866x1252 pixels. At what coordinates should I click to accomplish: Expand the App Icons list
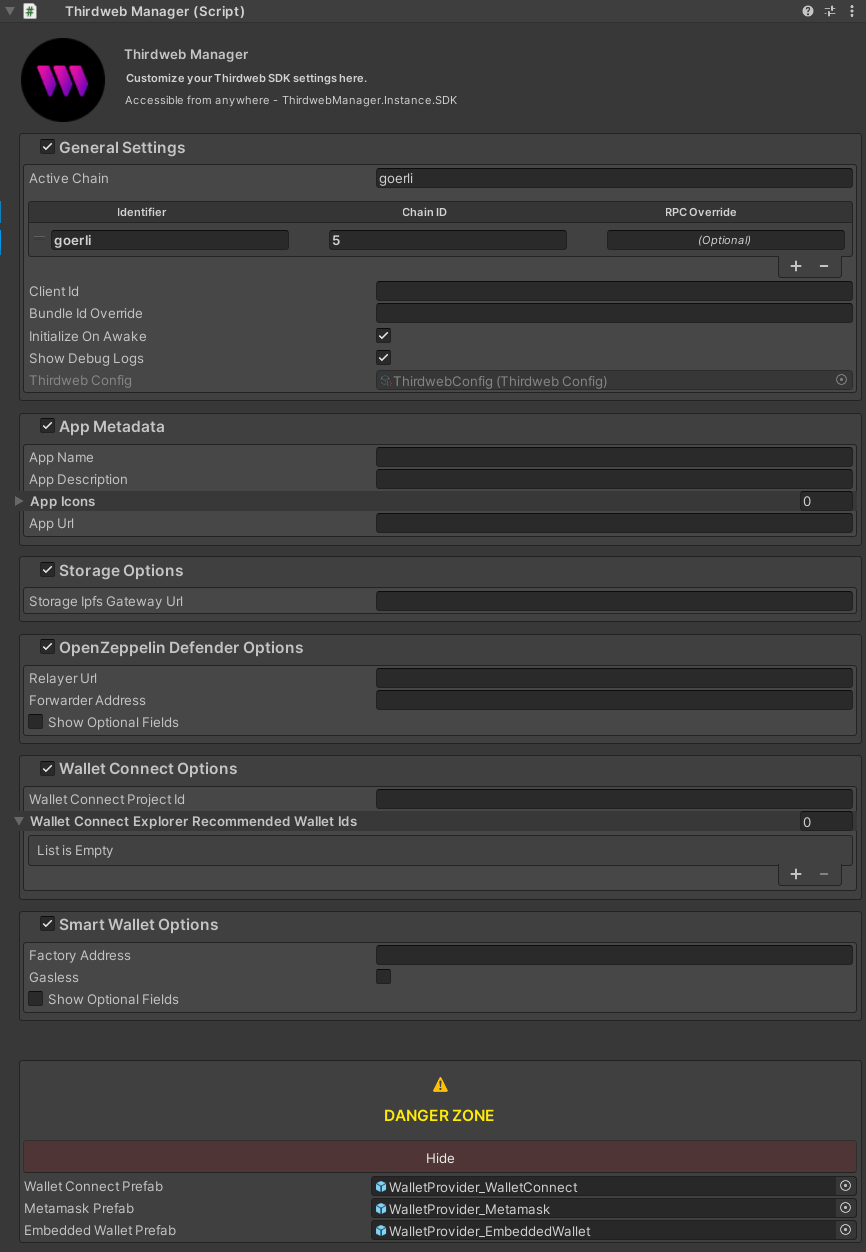click(18, 501)
